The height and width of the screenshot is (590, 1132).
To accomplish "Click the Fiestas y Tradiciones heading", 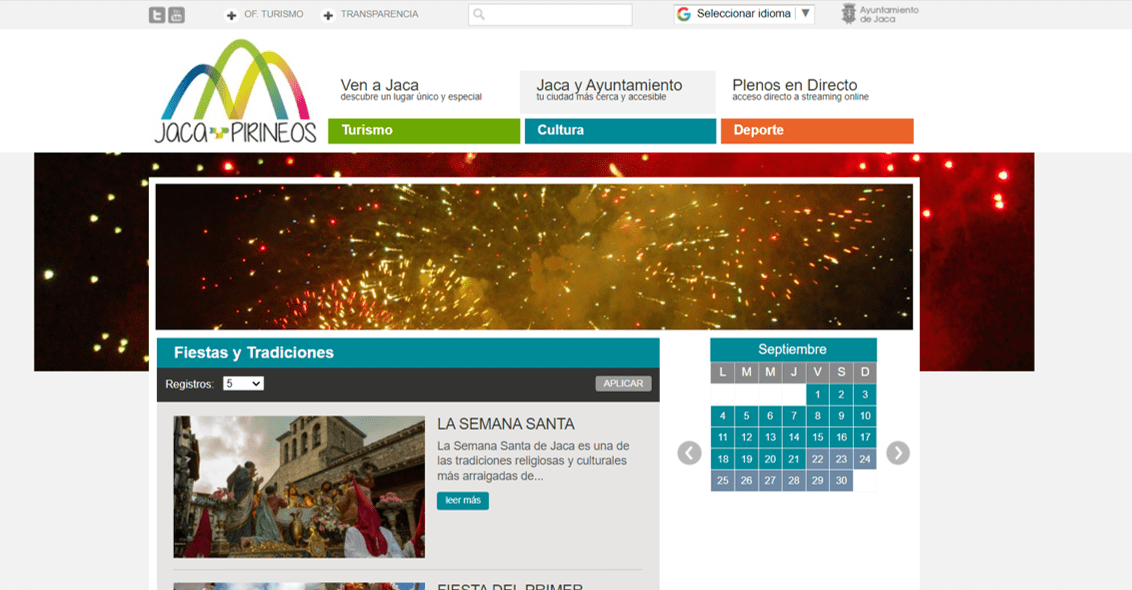I will tap(253, 352).
